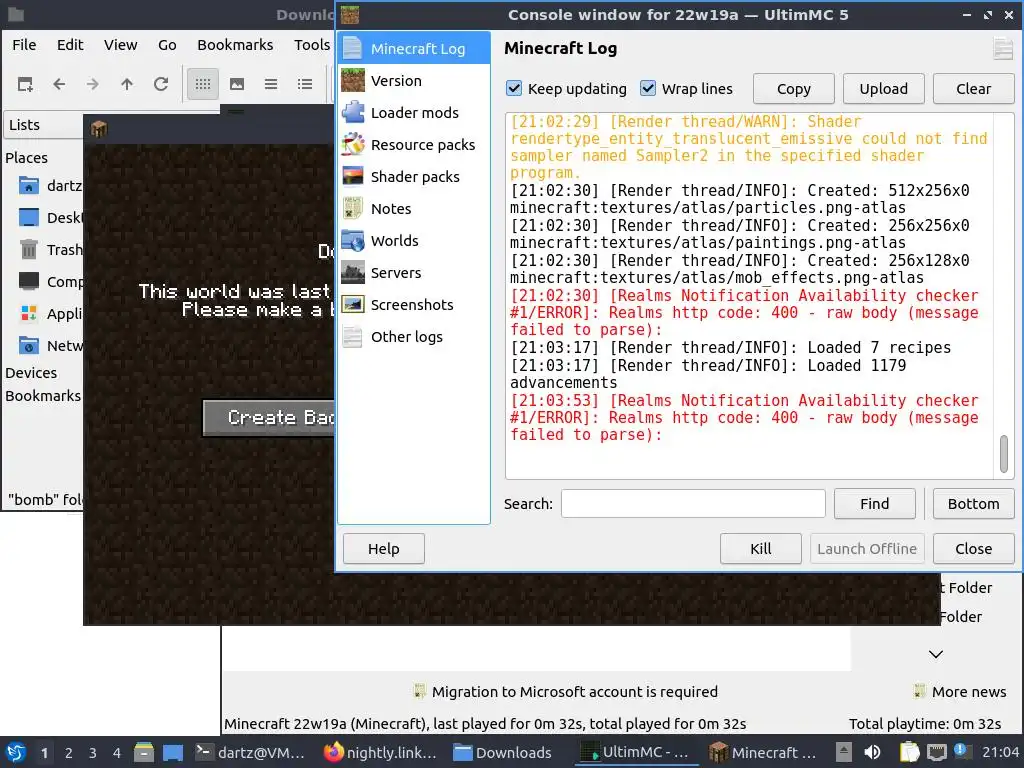Reload the file manager folder
Screen dimensions: 1024x768
[x=161, y=84]
